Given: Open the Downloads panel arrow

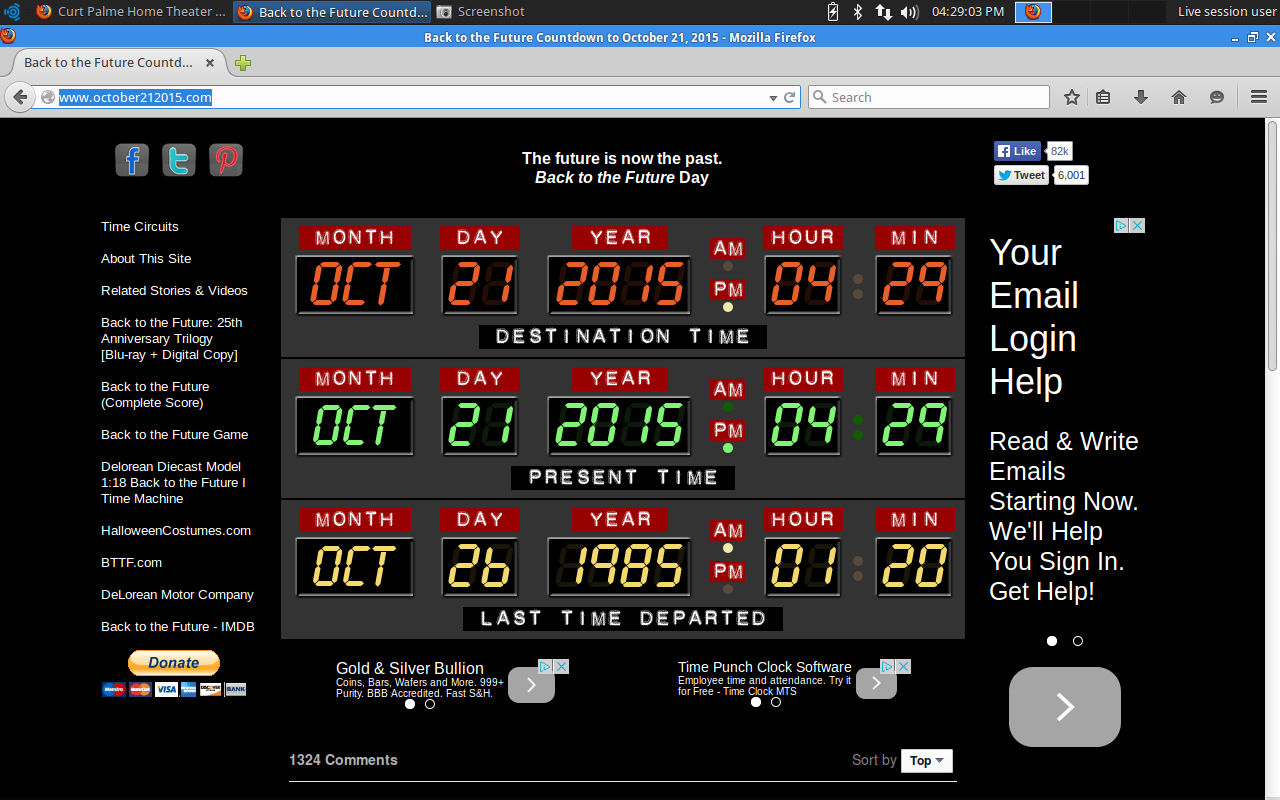Looking at the screenshot, I should [1141, 97].
